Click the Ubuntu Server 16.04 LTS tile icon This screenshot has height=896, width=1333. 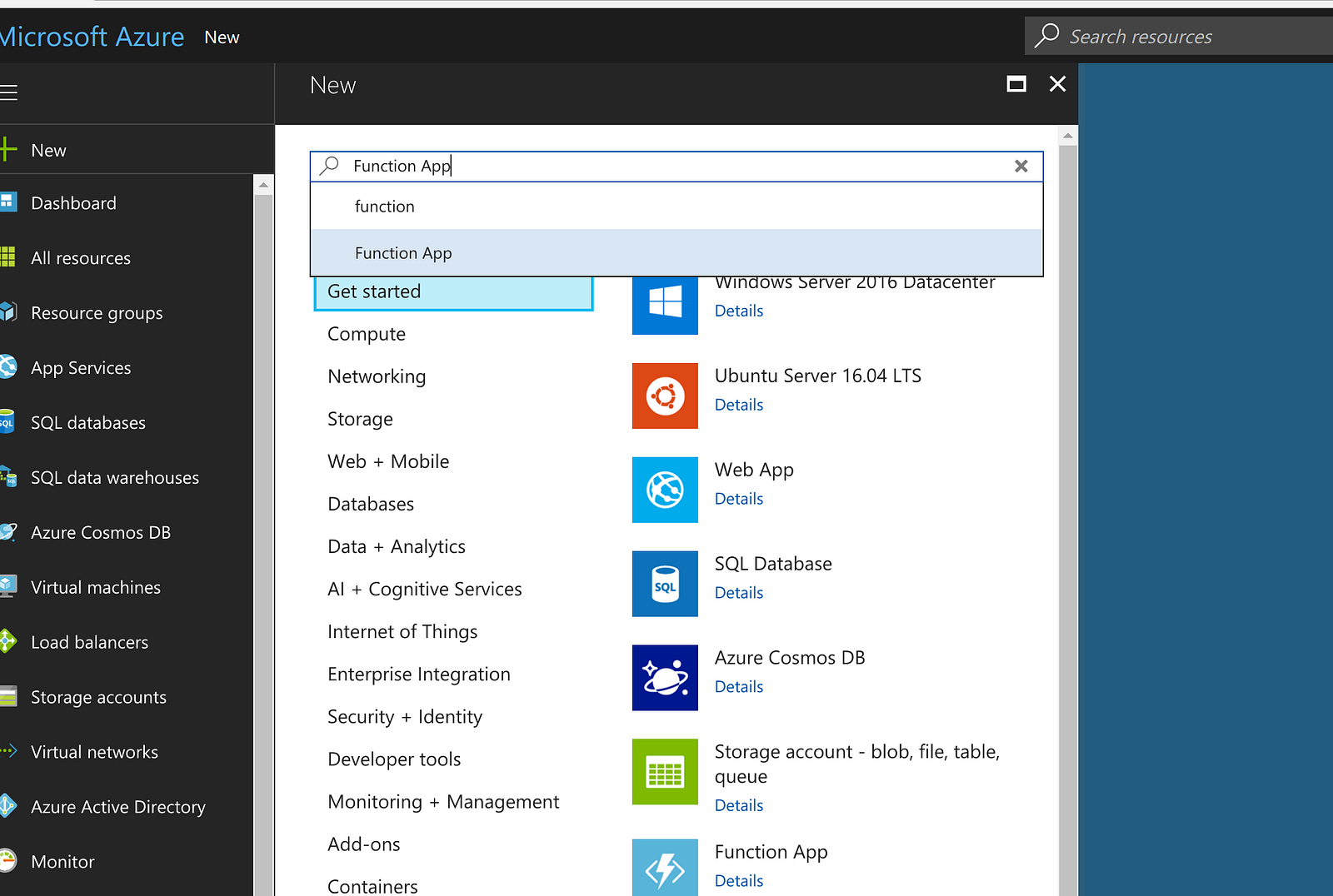coord(665,396)
